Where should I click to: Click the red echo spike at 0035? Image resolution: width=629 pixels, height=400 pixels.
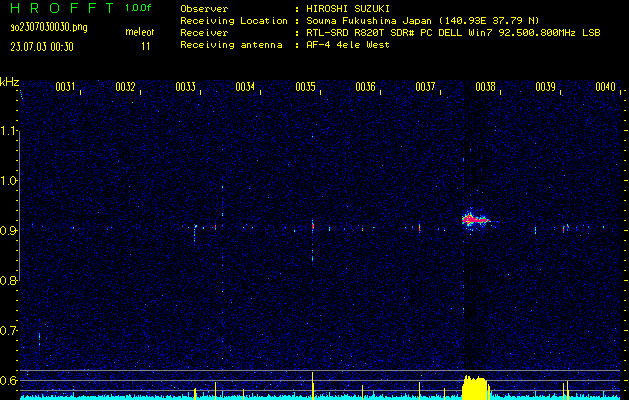click(313, 226)
